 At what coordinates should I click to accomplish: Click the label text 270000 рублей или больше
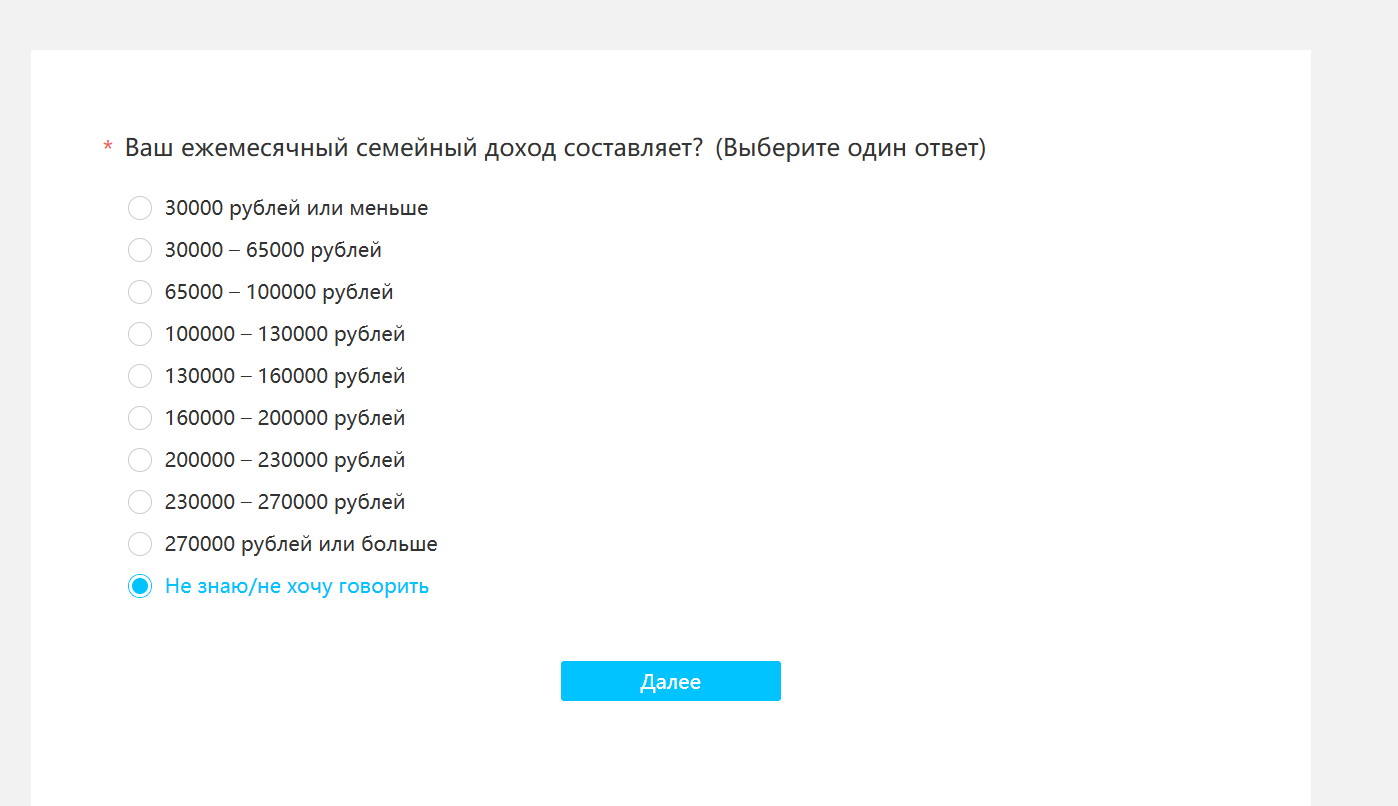tap(301, 544)
